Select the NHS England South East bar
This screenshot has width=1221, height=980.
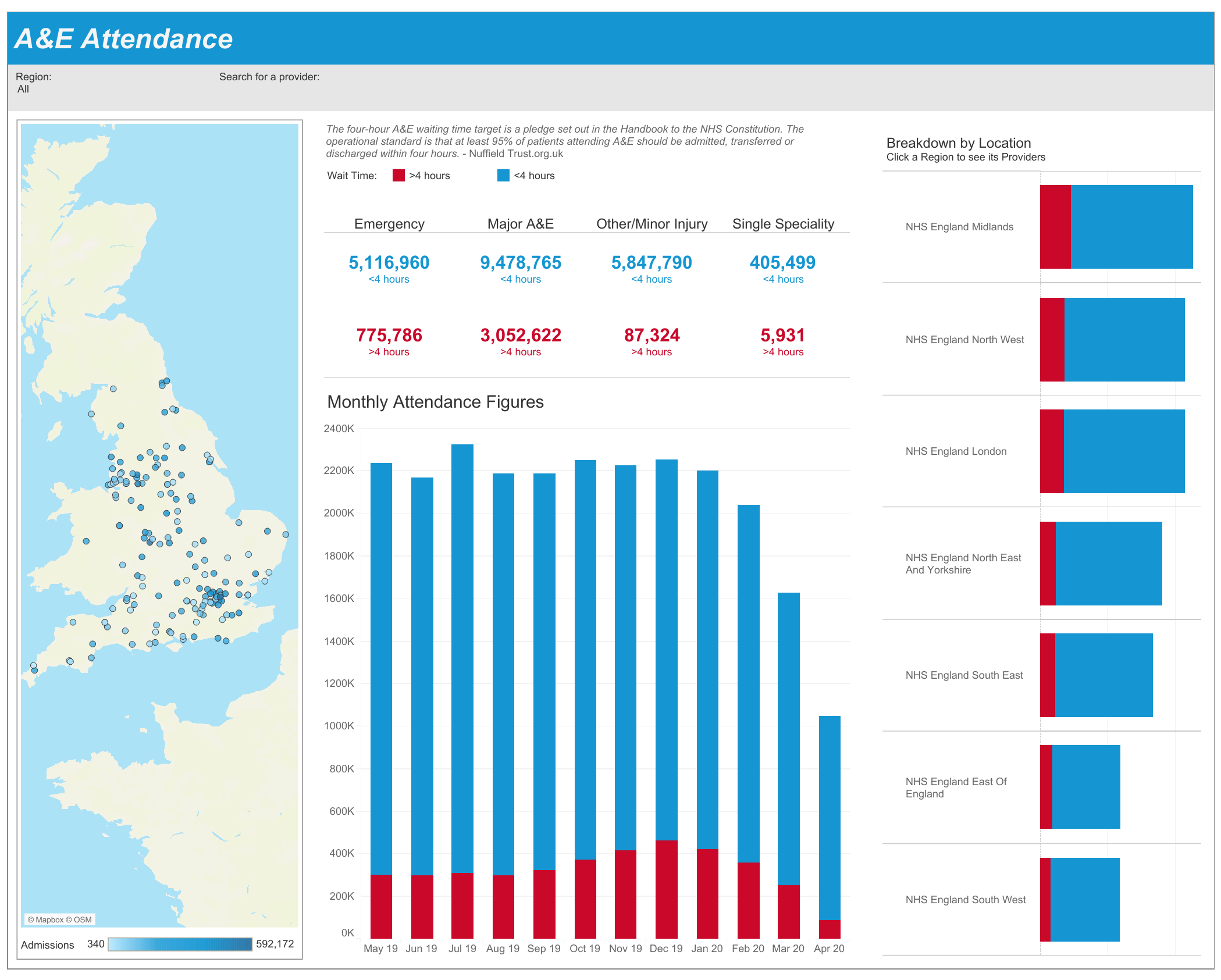point(1097,675)
